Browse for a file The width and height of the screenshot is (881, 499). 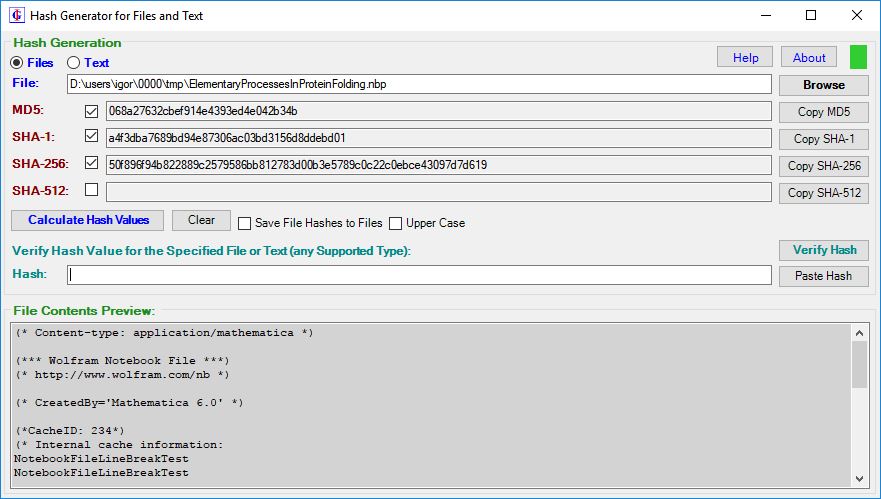click(823, 85)
